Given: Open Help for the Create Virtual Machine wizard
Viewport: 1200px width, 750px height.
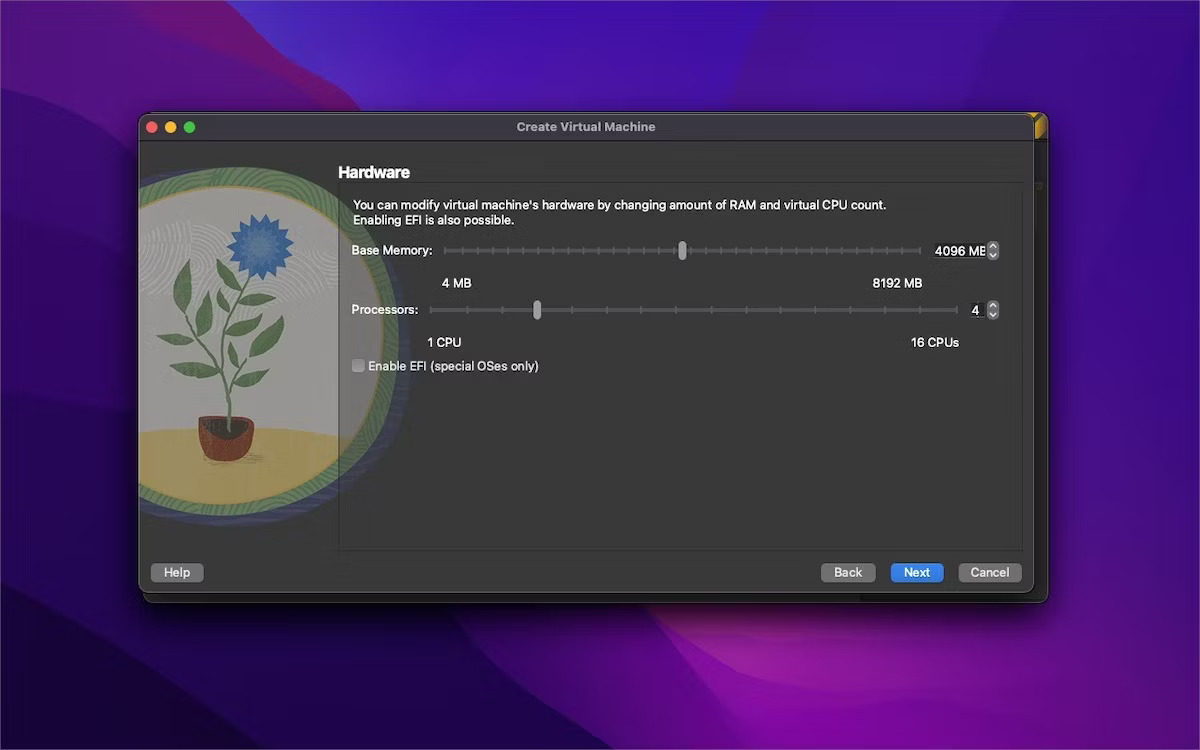Looking at the screenshot, I should 176,572.
